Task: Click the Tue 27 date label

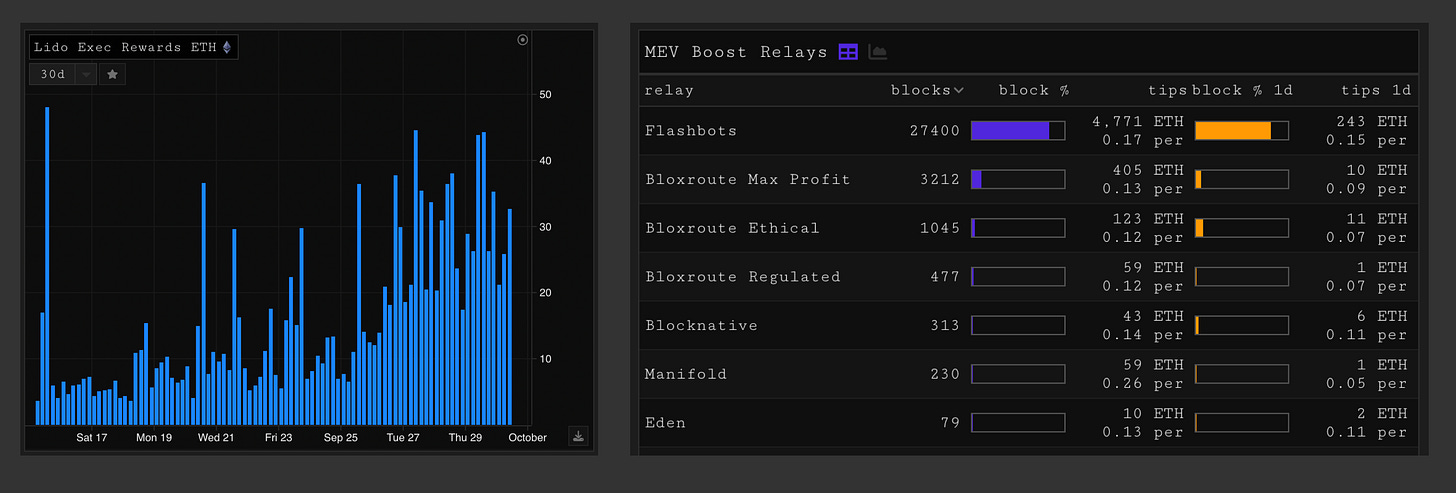Action: click(403, 438)
